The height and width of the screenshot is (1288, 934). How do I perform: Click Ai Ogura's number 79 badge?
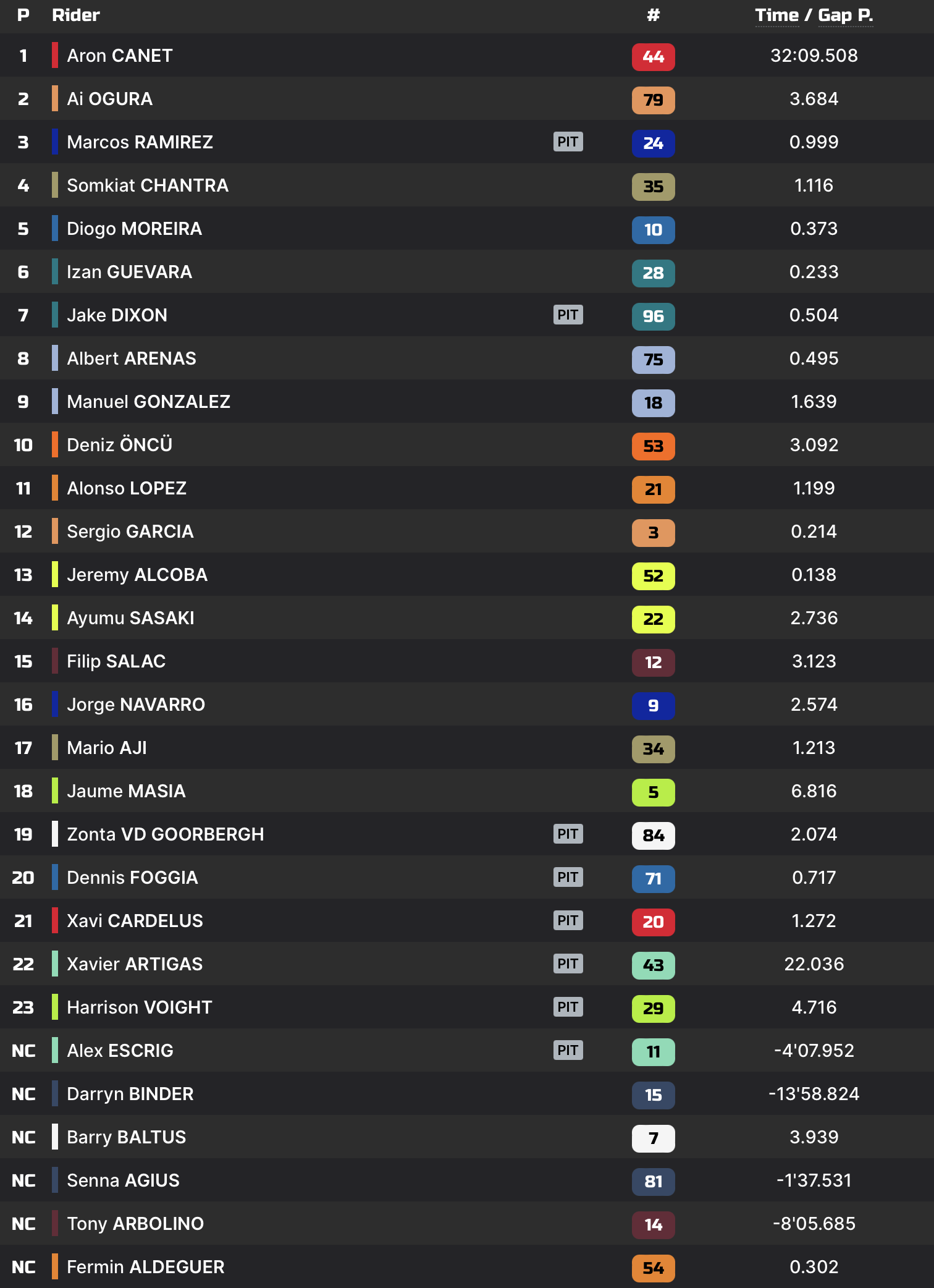[653, 100]
